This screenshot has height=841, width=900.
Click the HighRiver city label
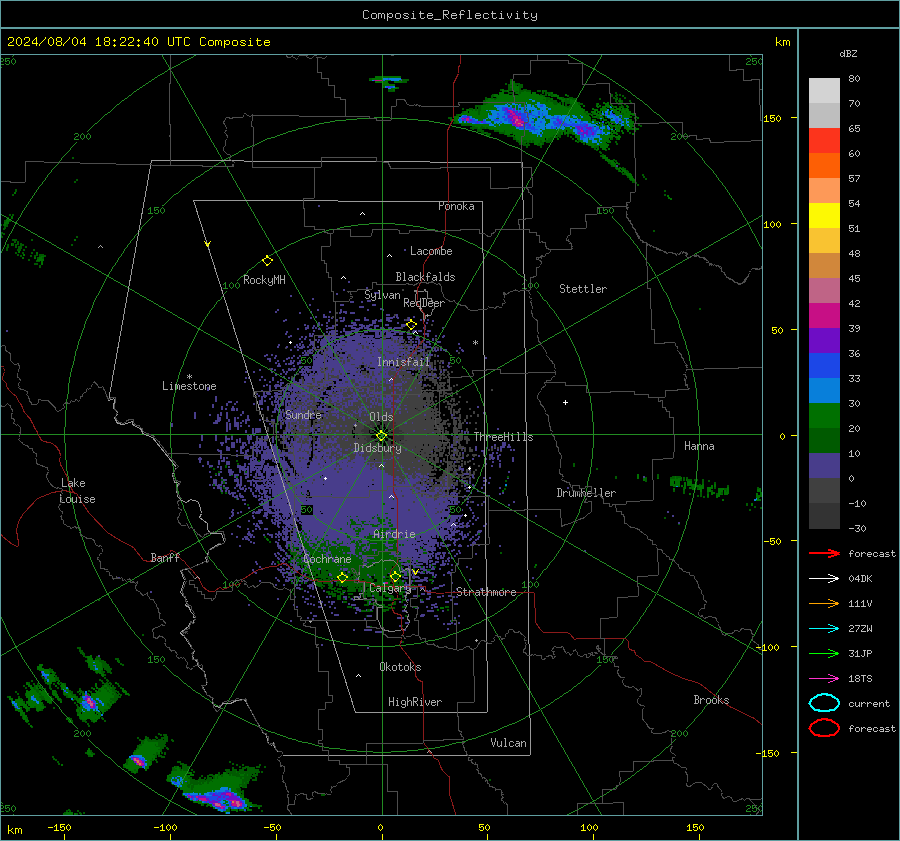coord(415,702)
